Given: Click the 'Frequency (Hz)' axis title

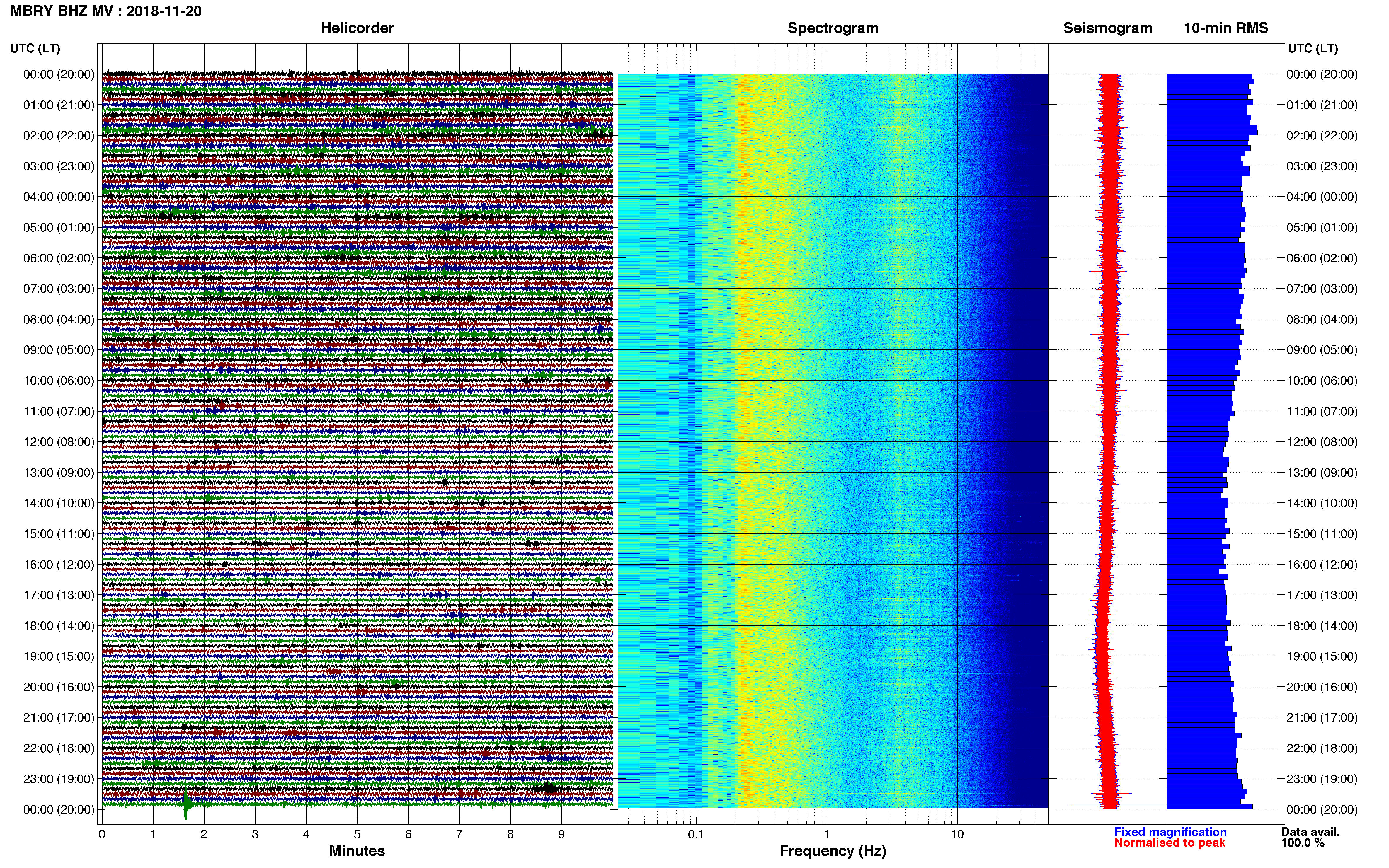Looking at the screenshot, I should 833,851.
